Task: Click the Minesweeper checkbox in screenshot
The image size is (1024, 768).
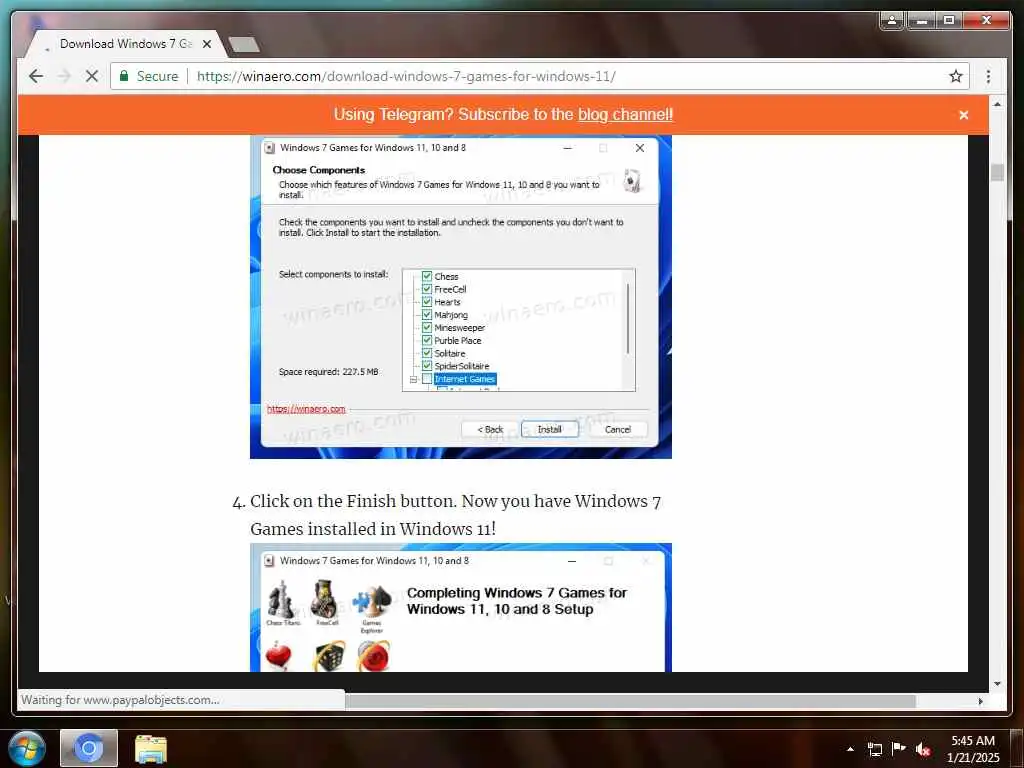Action: pos(426,327)
